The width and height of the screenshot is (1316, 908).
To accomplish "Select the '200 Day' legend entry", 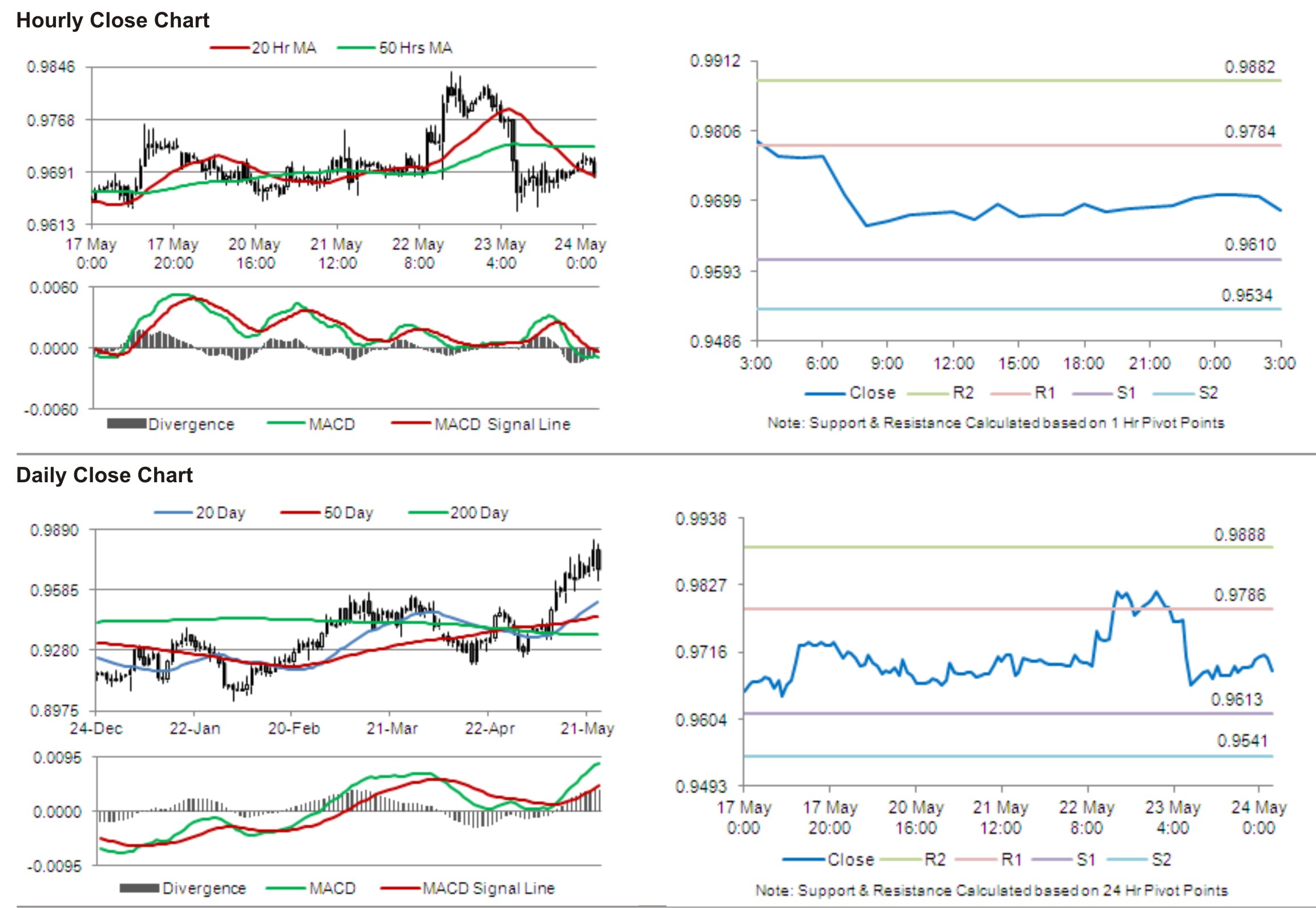I will pyautogui.click(x=458, y=512).
